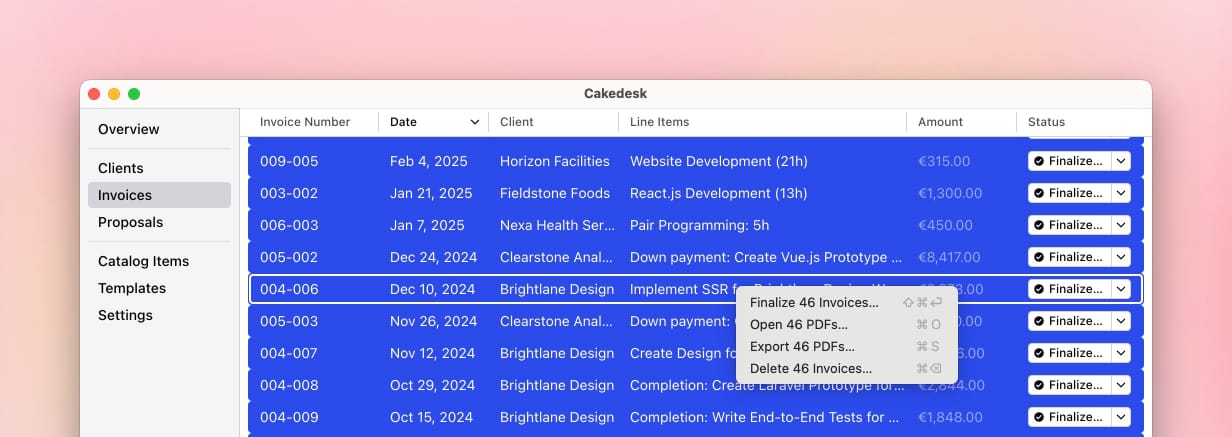Choose Finalize 46 Invoices from context menu
The height and width of the screenshot is (437, 1232).
click(847, 302)
